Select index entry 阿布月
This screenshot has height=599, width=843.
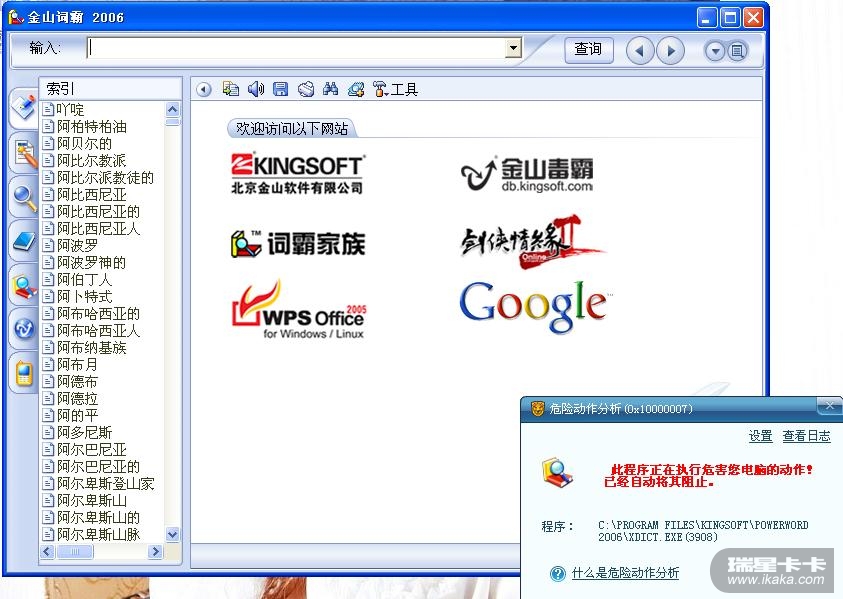71,365
